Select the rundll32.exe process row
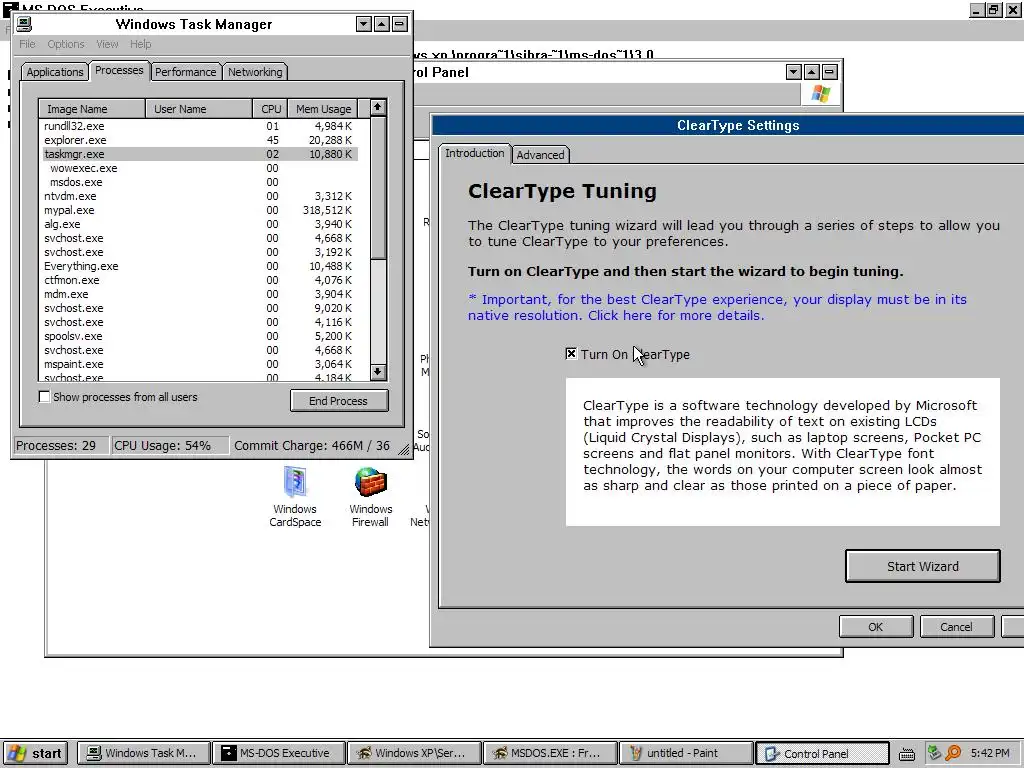 pos(199,126)
